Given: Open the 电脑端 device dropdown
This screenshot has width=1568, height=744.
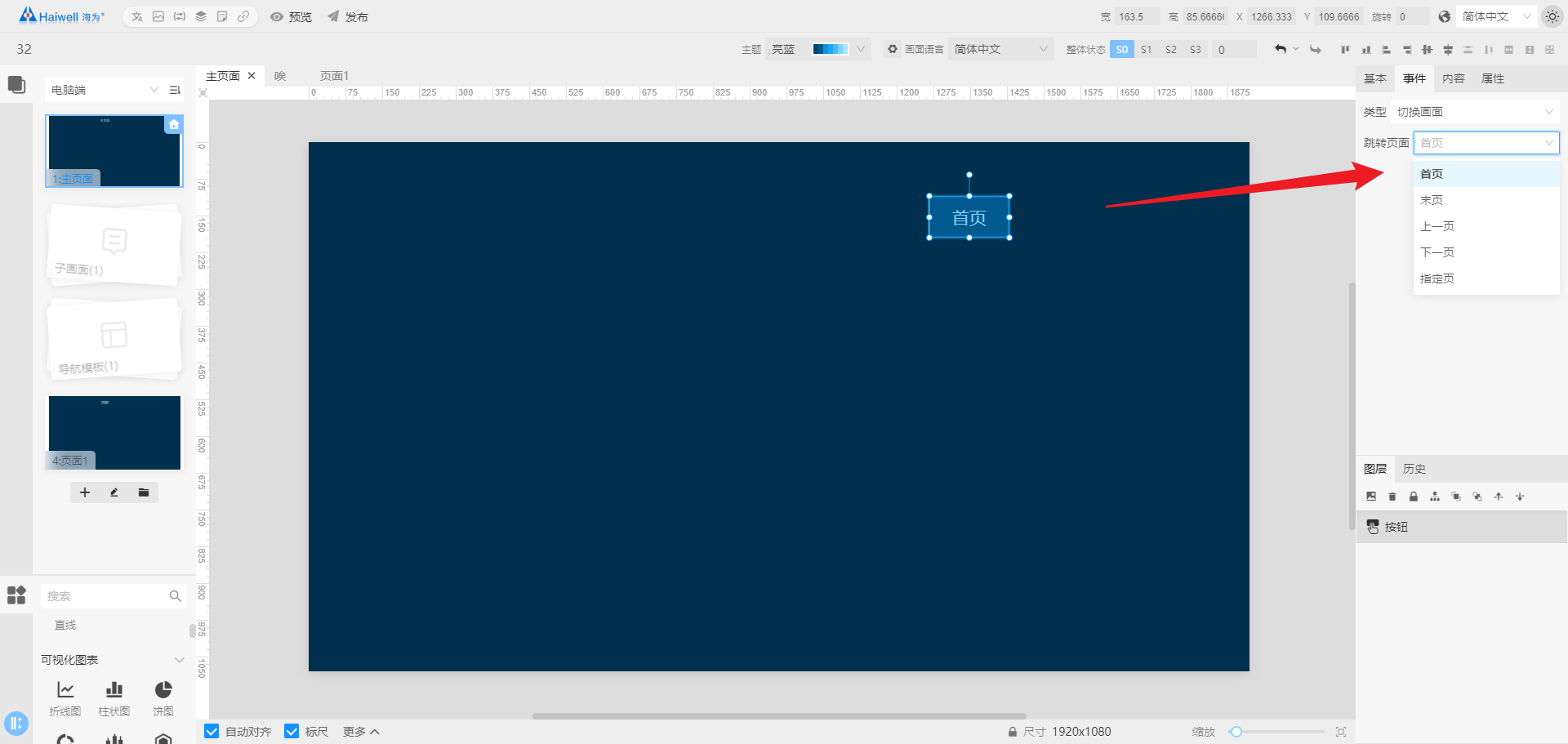Looking at the screenshot, I should [104, 90].
